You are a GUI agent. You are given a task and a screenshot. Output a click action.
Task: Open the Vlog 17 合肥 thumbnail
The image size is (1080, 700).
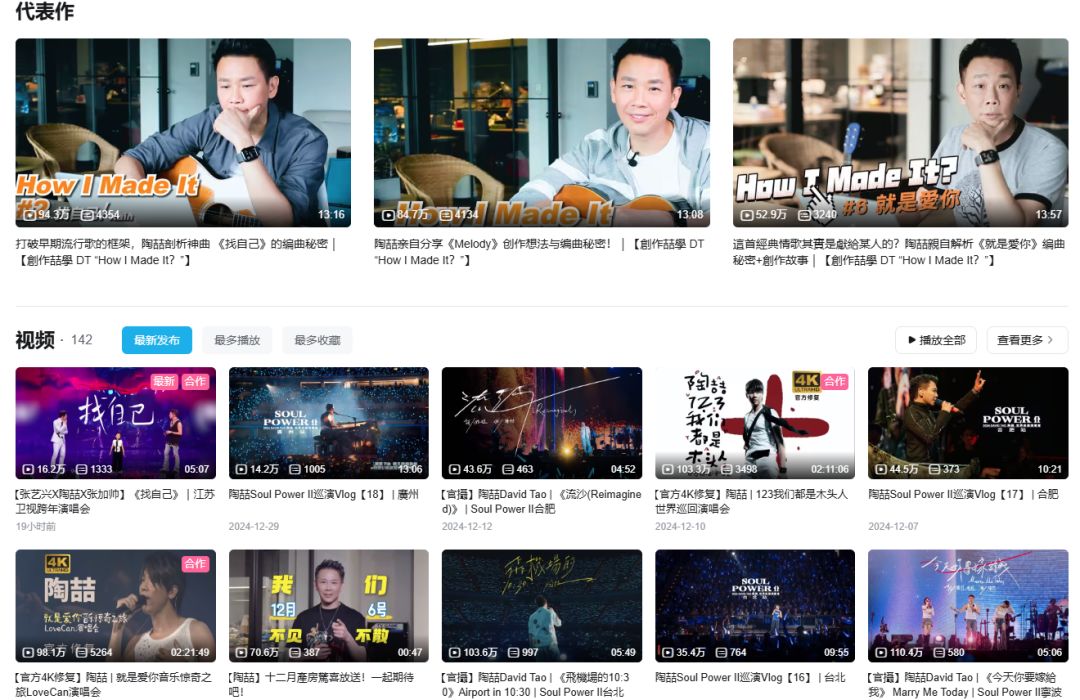coord(968,423)
